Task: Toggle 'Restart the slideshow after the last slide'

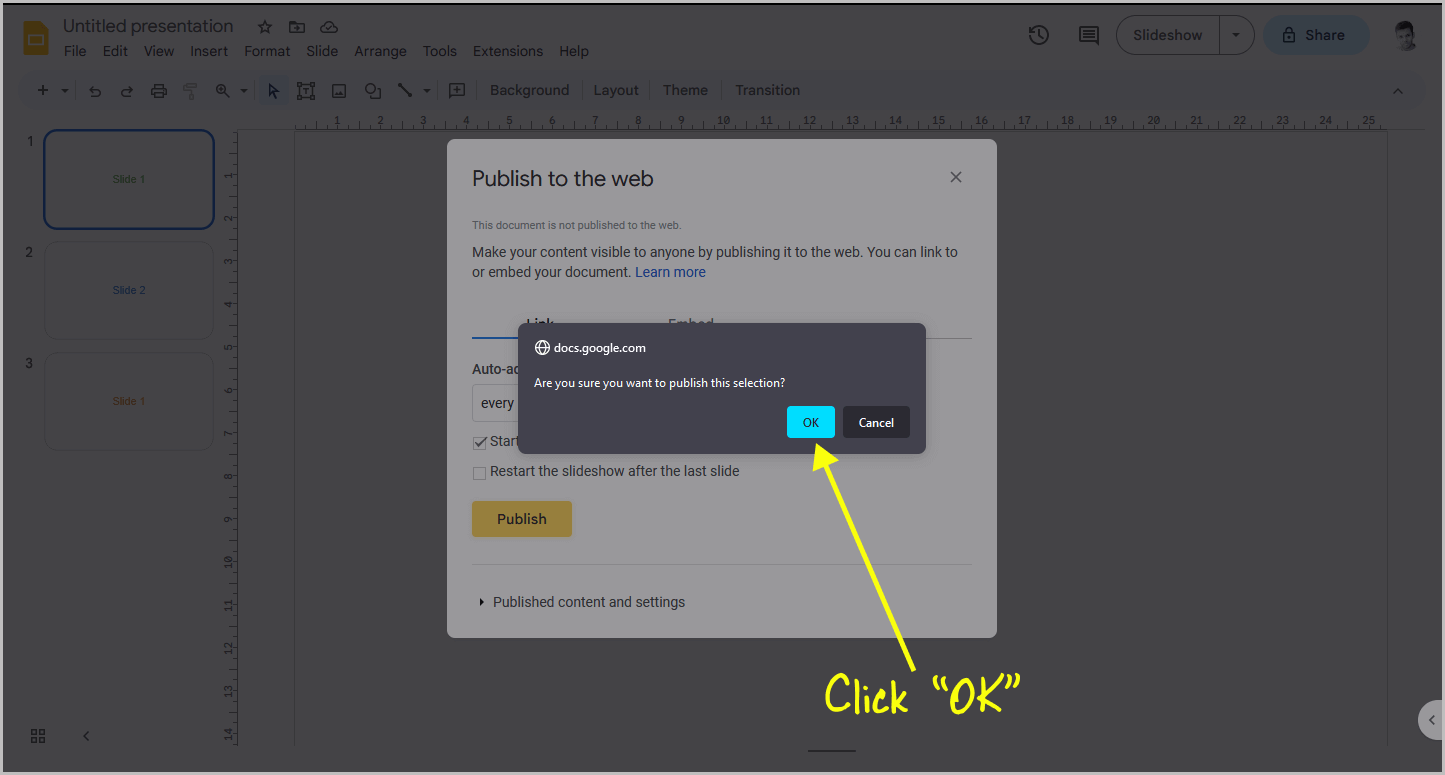Action: coord(479,472)
